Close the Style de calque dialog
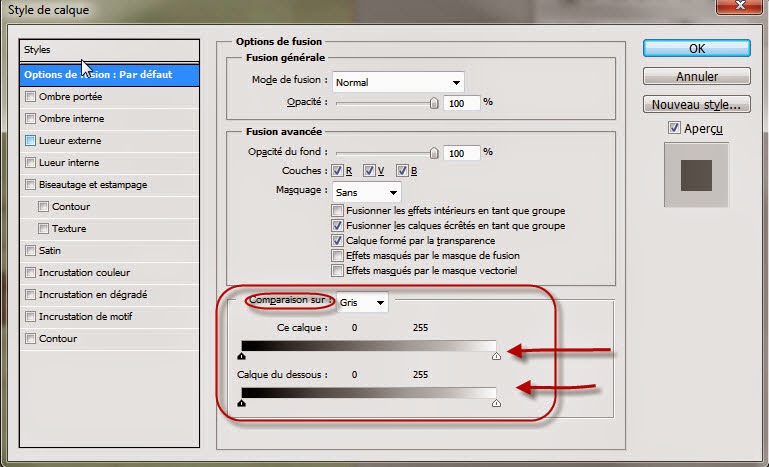This screenshot has width=769, height=467. point(741,6)
